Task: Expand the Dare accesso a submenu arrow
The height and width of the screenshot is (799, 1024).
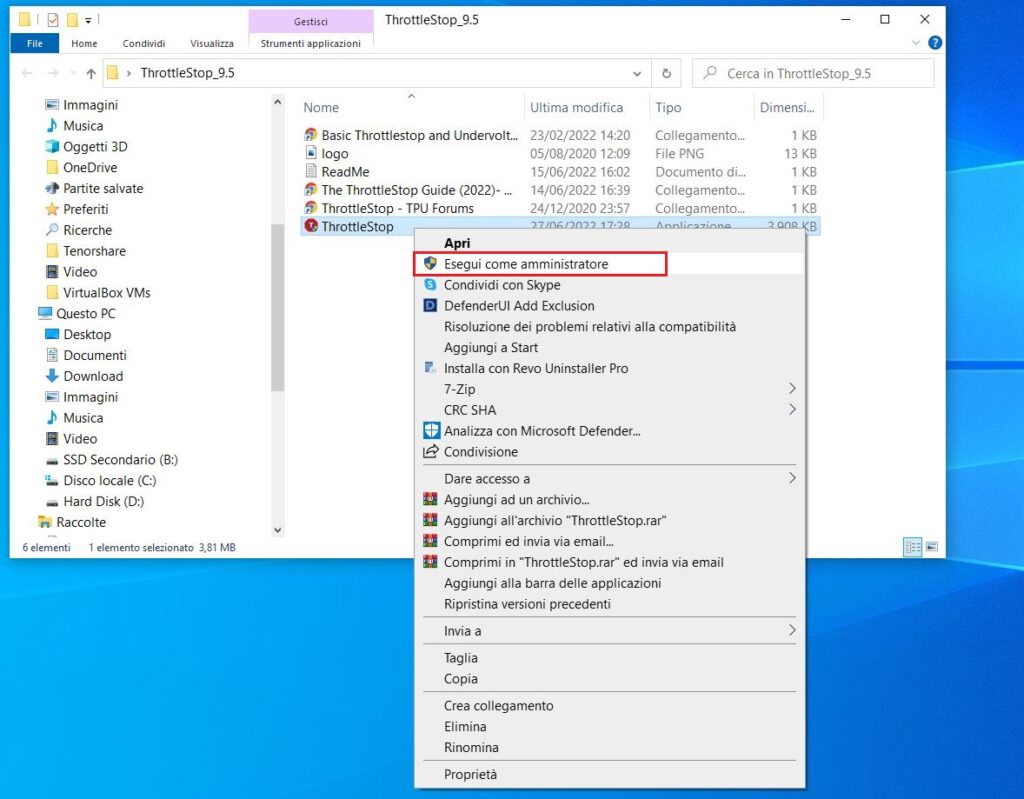Action: 792,478
